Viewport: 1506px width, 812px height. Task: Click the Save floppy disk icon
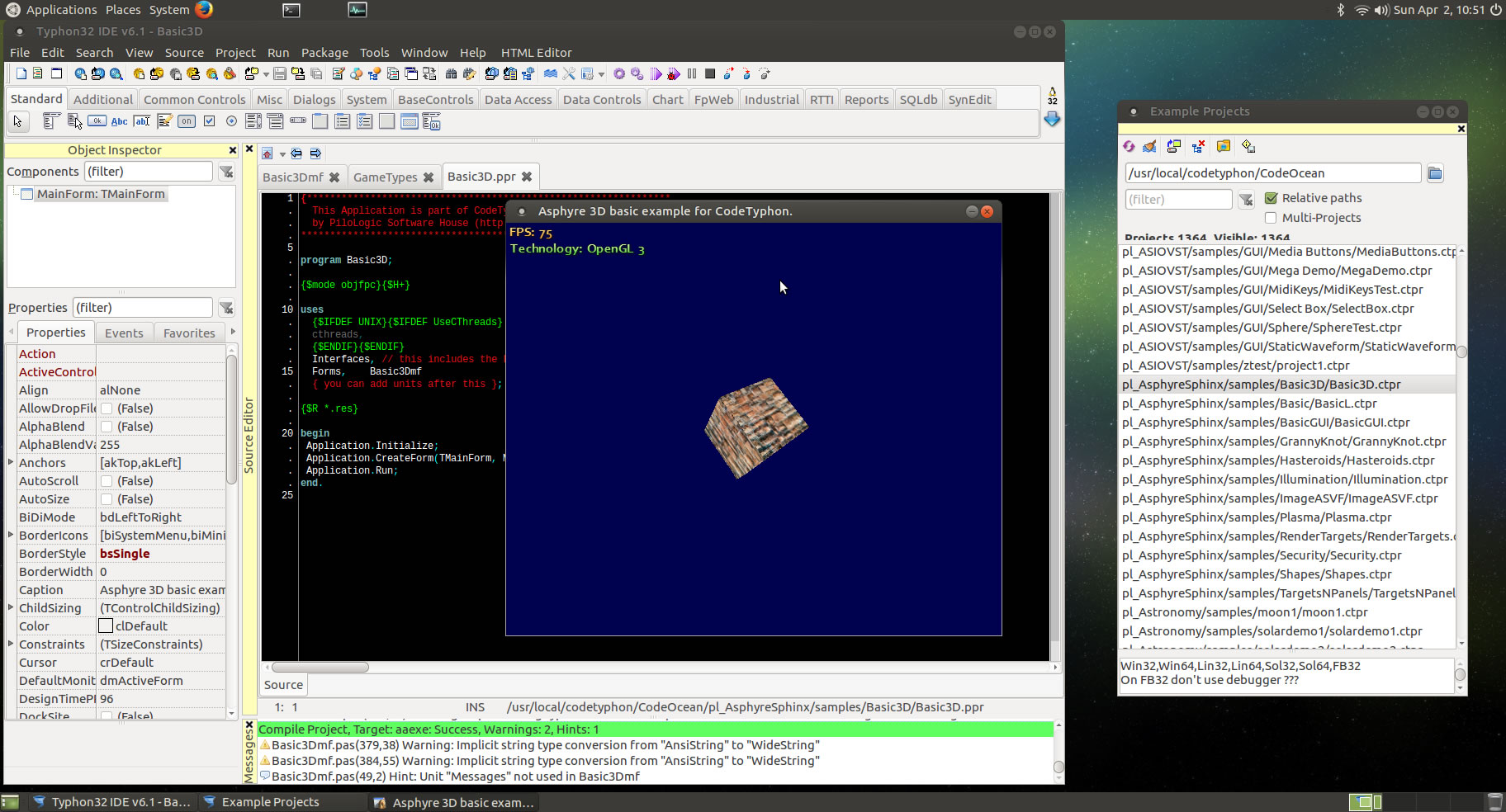[x=280, y=73]
